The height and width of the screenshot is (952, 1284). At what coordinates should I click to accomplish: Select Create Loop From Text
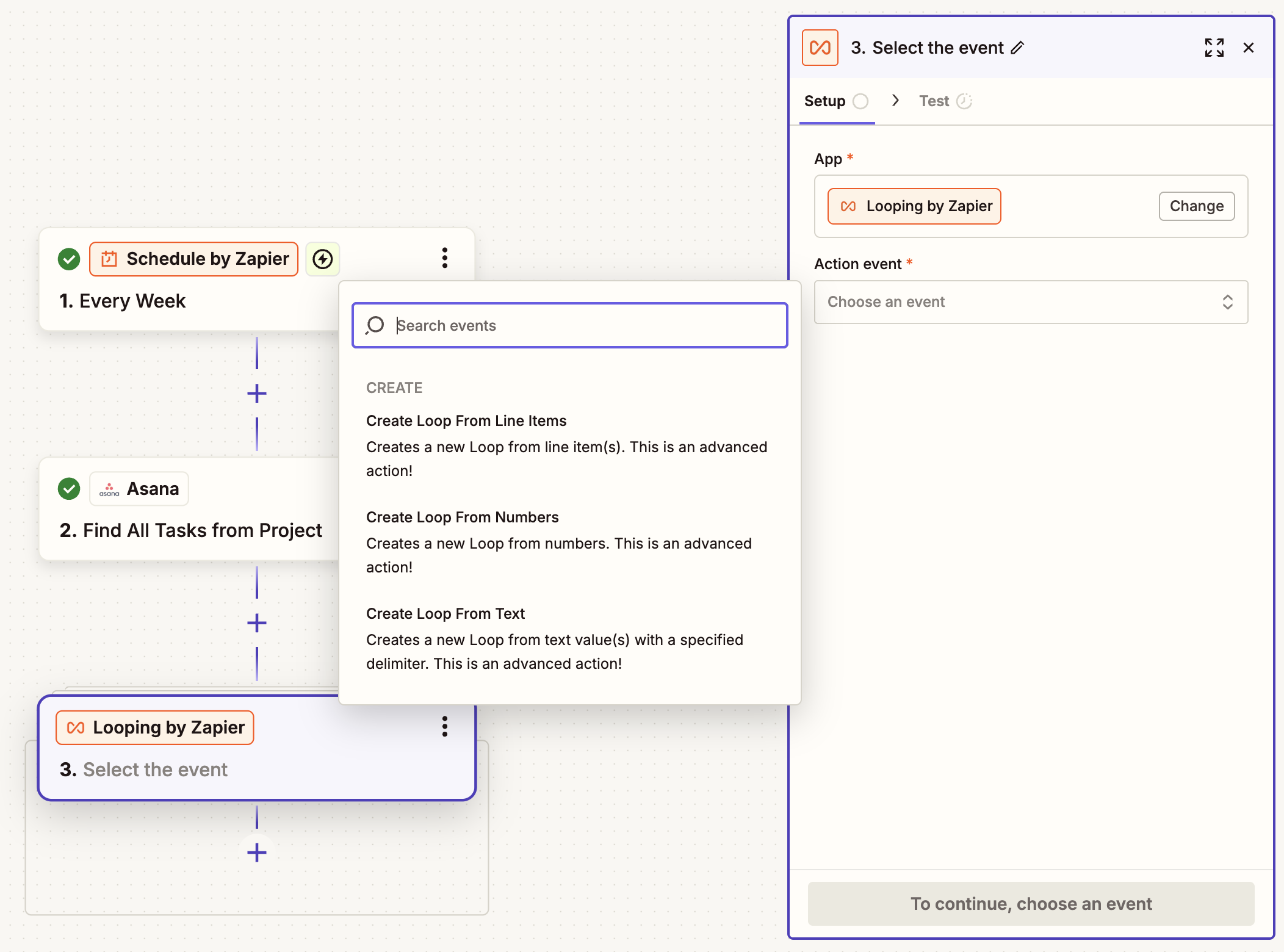pyautogui.click(x=569, y=638)
